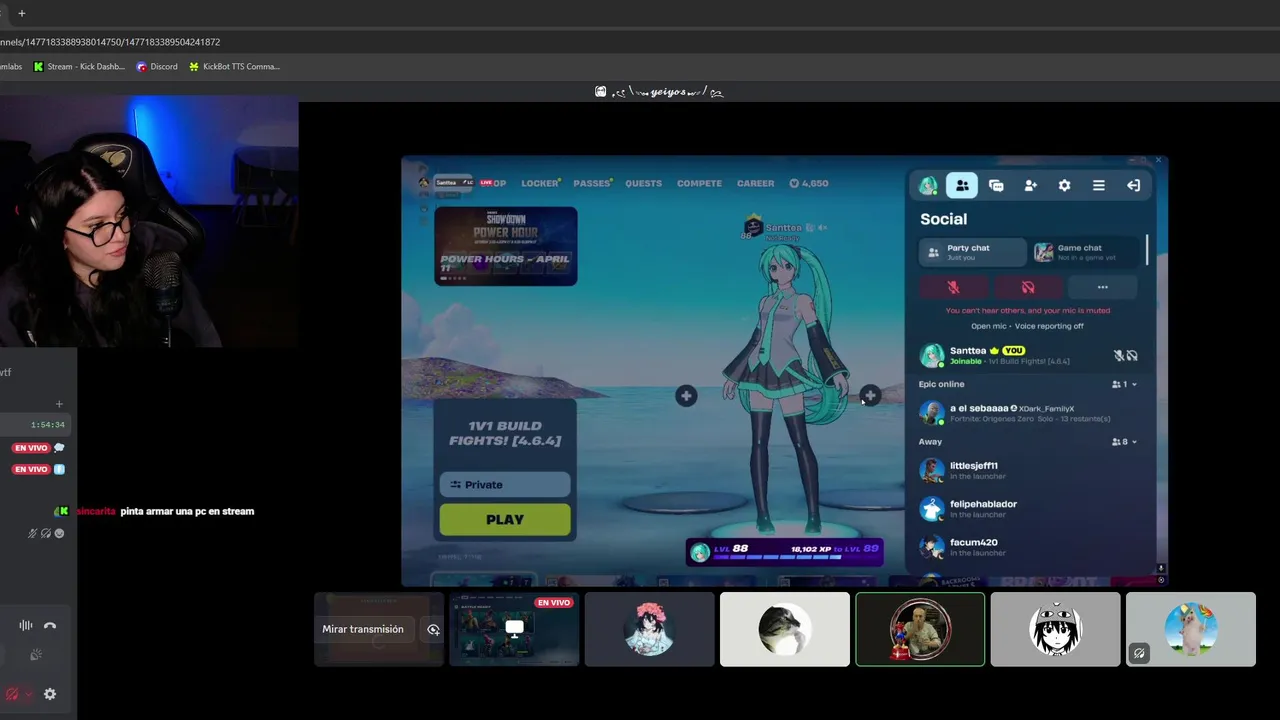Expand the Epic online friends group
Image resolution: width=1280 pixels, height=720 pixels.
coord(1028,384)
